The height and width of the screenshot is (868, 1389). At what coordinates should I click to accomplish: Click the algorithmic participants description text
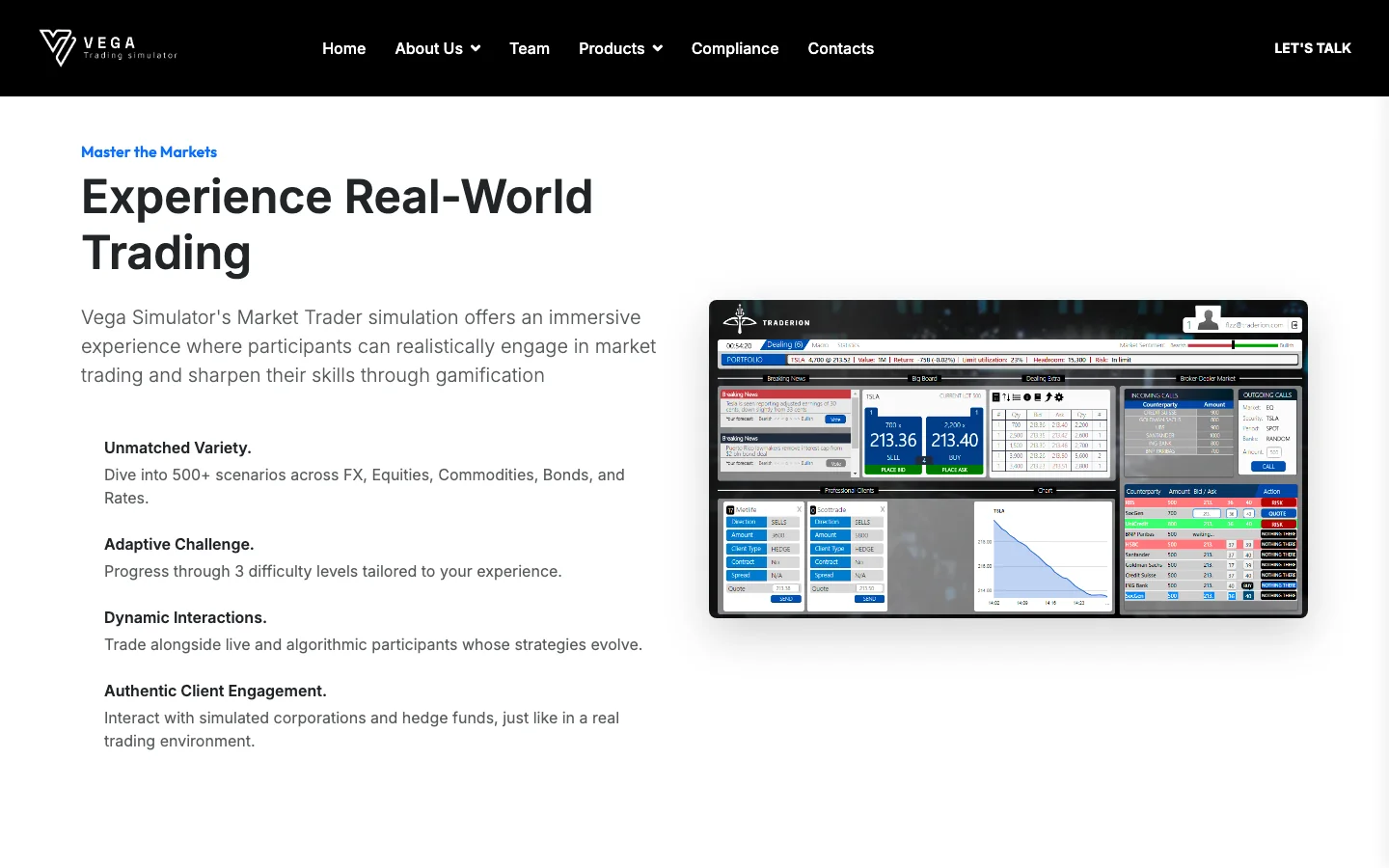373,644
